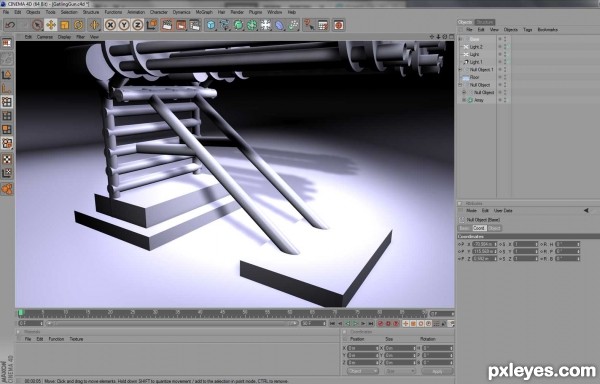The image size is (600, 384).
Task: Expand the Array object
Action: 464,100
